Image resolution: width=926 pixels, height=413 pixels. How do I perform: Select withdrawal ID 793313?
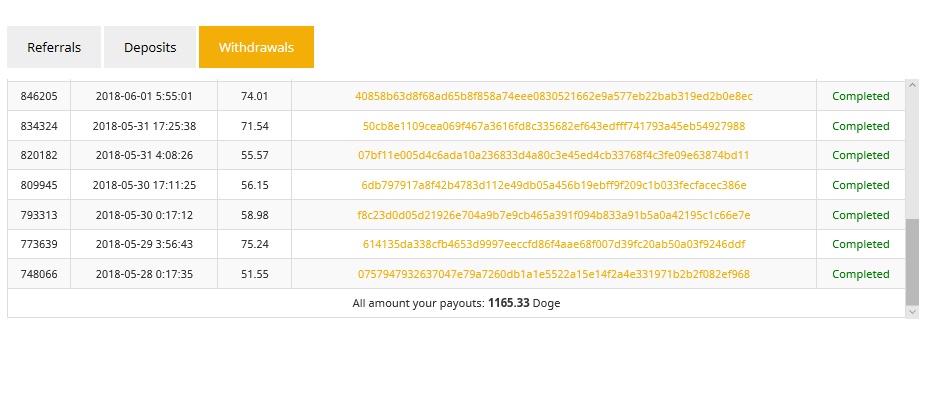coord(39,215)
